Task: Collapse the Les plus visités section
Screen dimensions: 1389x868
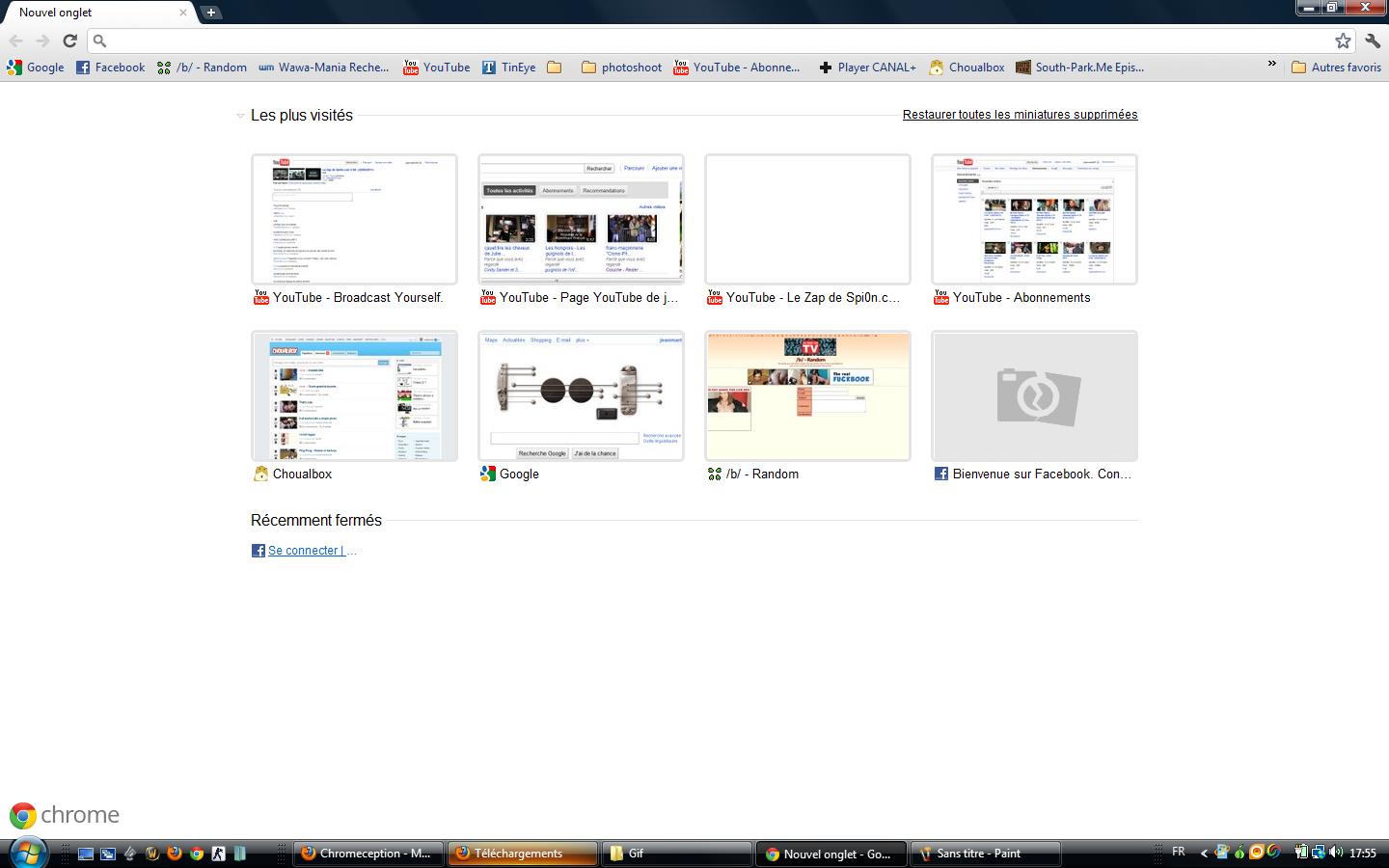Action: [240, 116]
